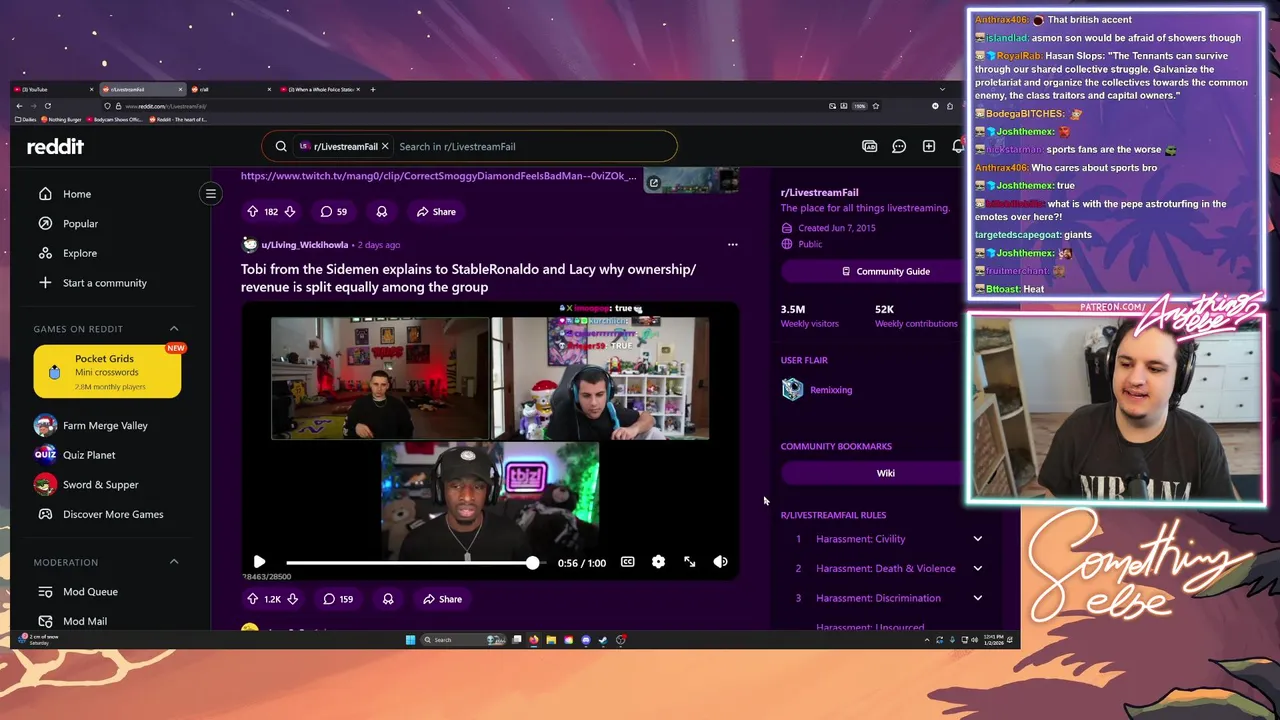Open the Community Guide

pos(885,271)
